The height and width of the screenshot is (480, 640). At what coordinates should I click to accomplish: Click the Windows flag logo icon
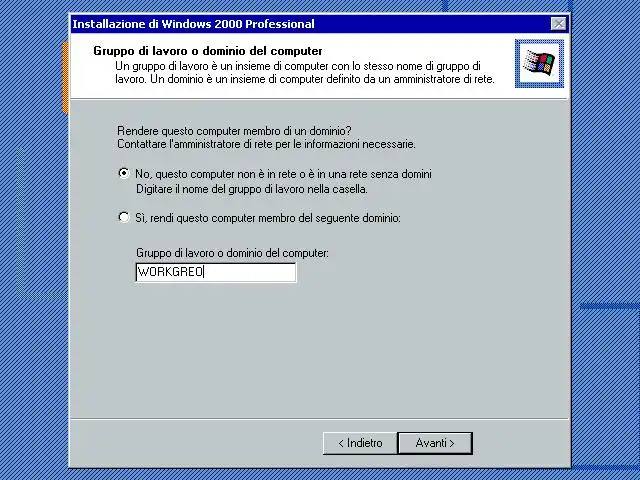pyautogui.click(x=539, y=63)
